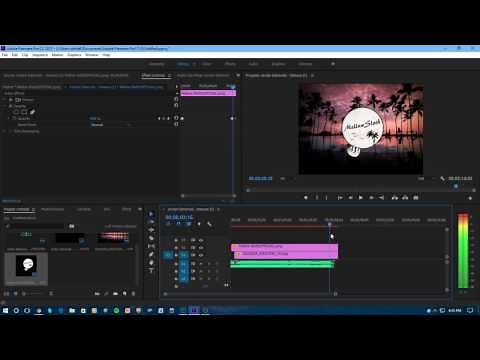Click the Extract button

(405, 198)
